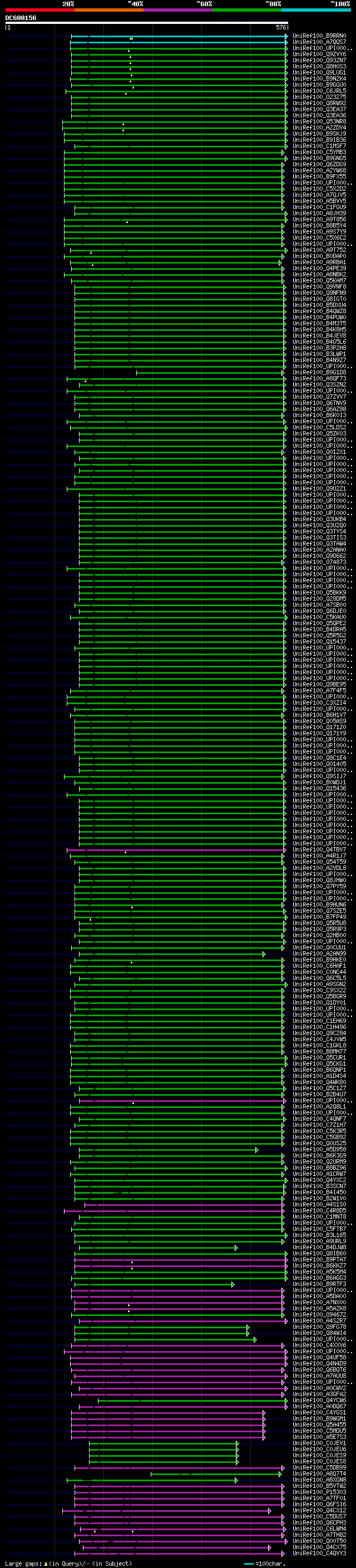
Task: Open UniRef100_C6HAF1 from the hit list
Action: [319, 966]
